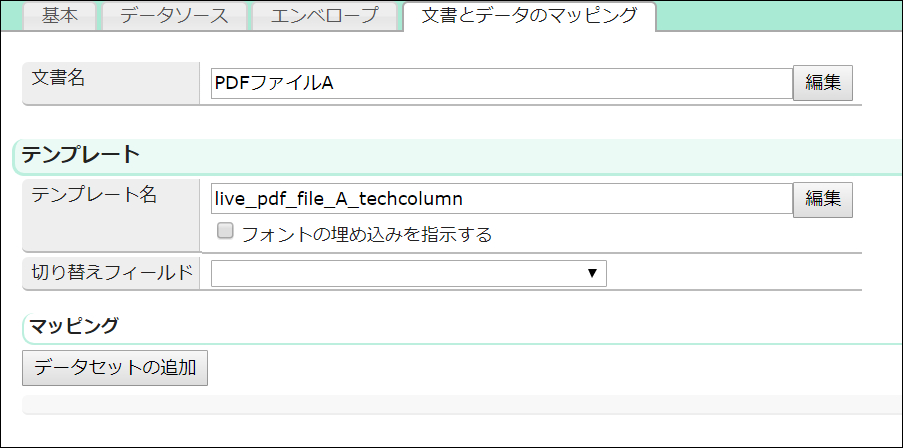The image size is (903, 448).
Task: Click the empty gray bar below データセットの追加
Action: pos(460,404)
